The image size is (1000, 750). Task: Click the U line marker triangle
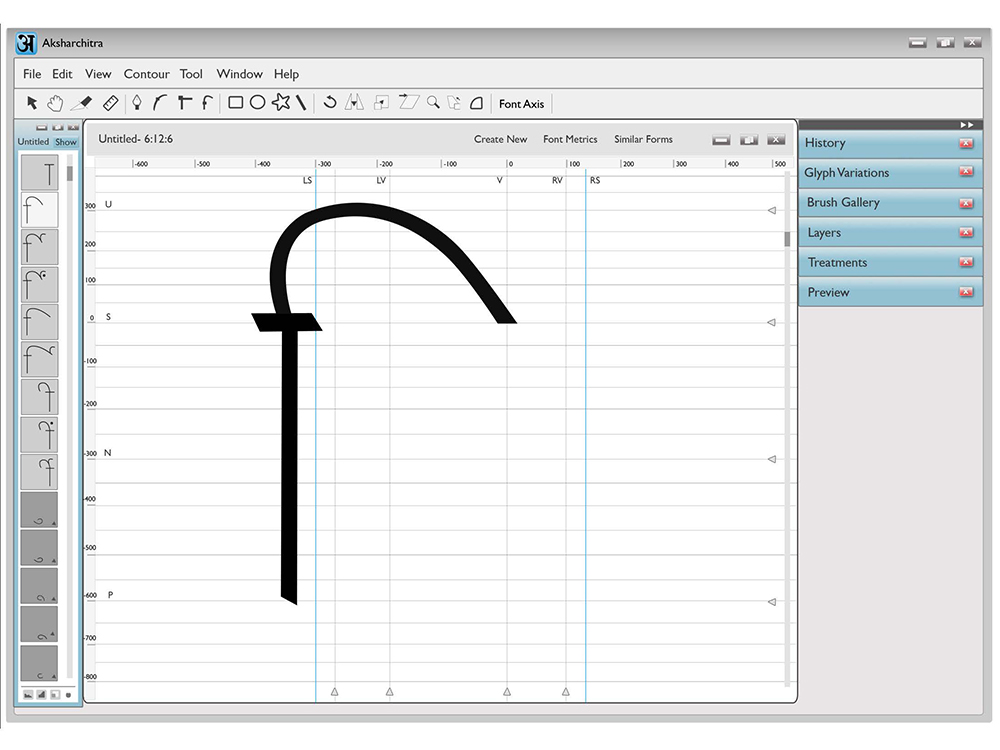[x=772, y=210]
